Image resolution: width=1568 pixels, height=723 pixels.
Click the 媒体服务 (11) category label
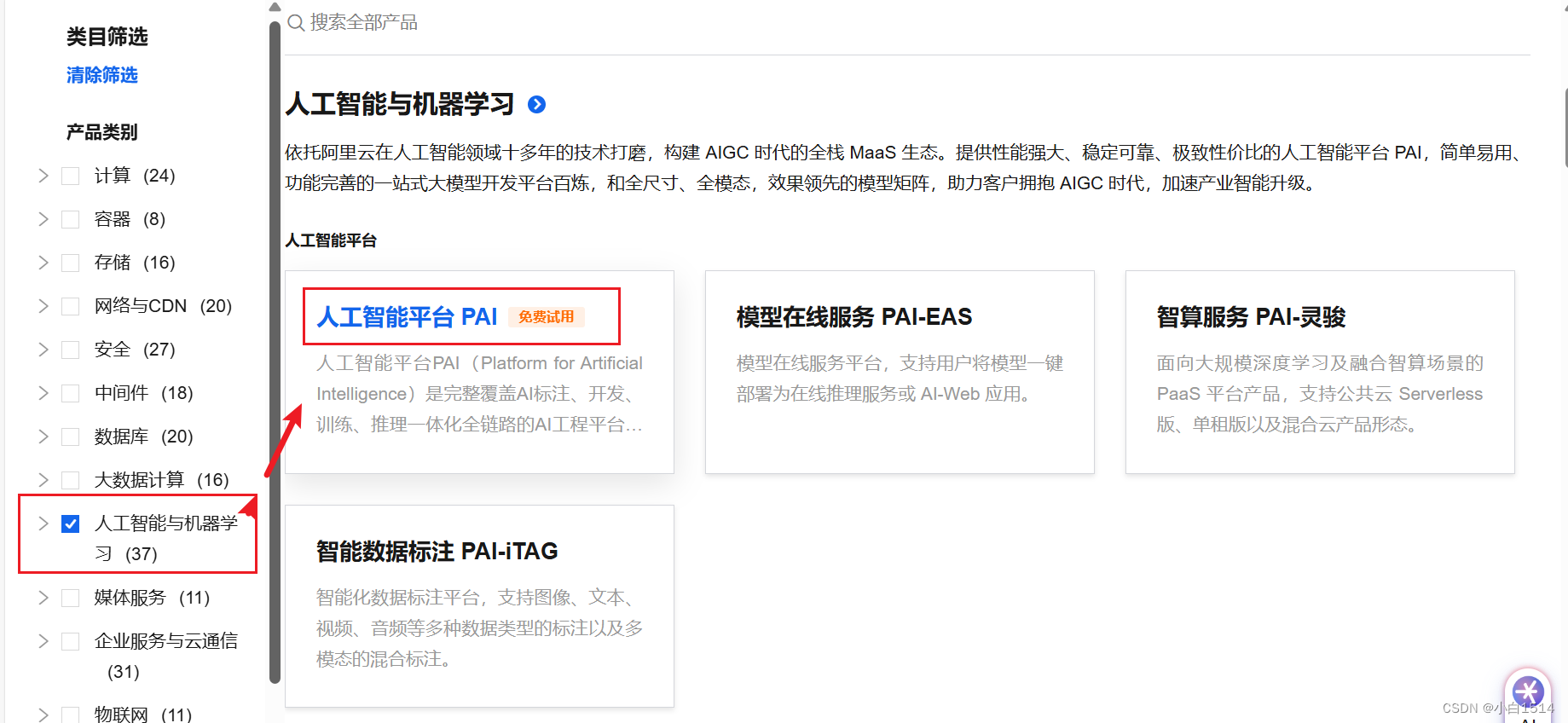153,598
